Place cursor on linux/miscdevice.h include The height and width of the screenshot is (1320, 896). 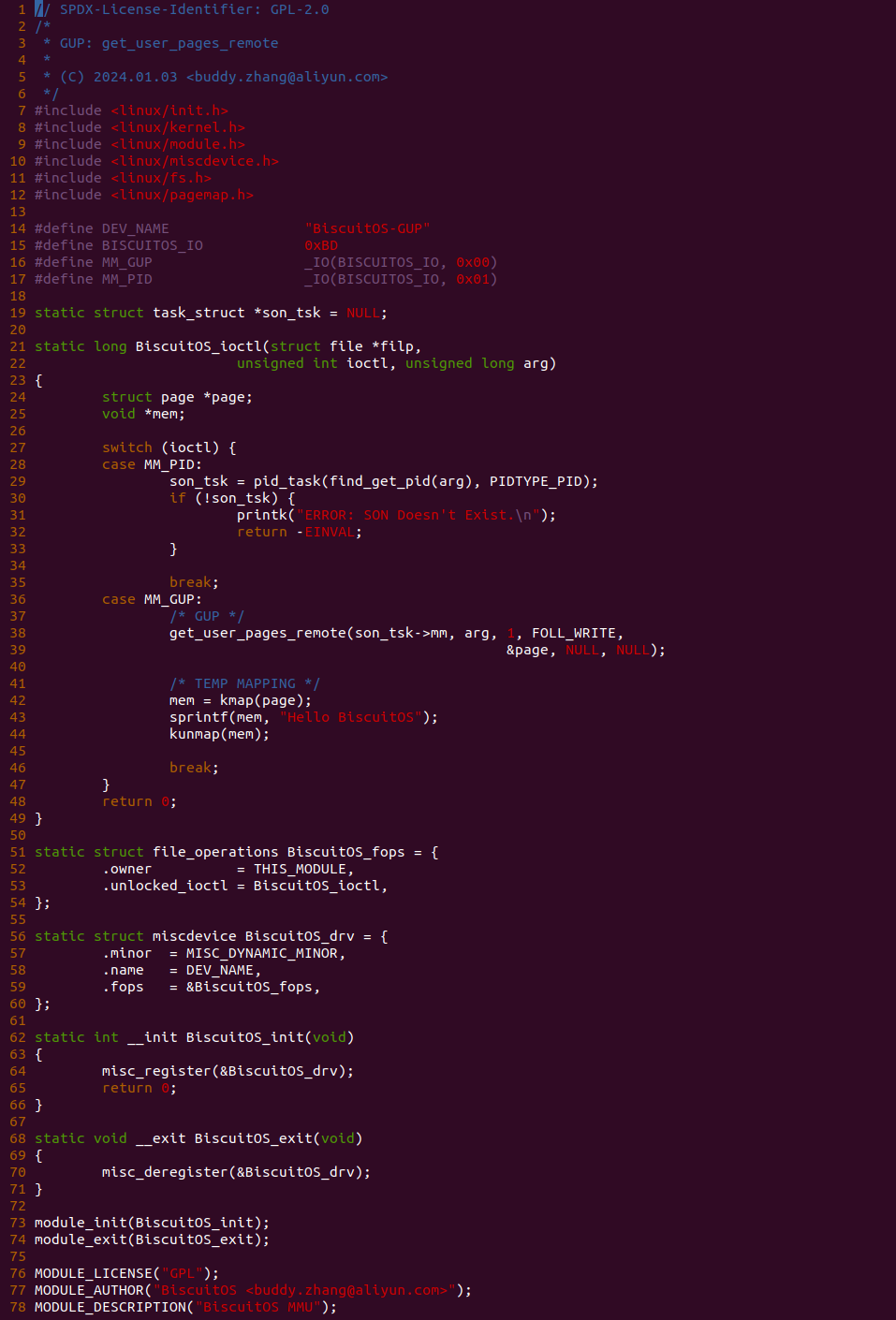point(195,161)
